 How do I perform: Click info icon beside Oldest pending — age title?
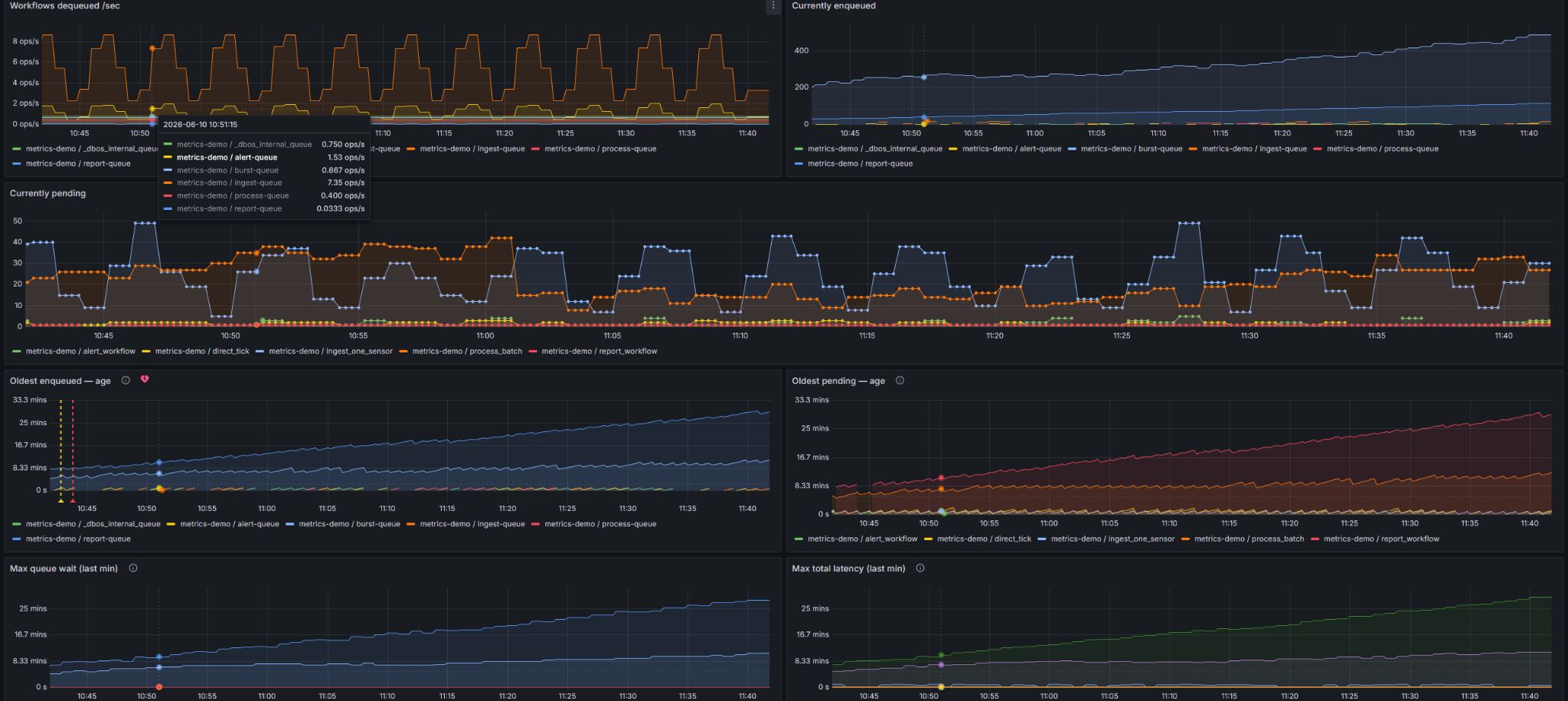[900, 381]
